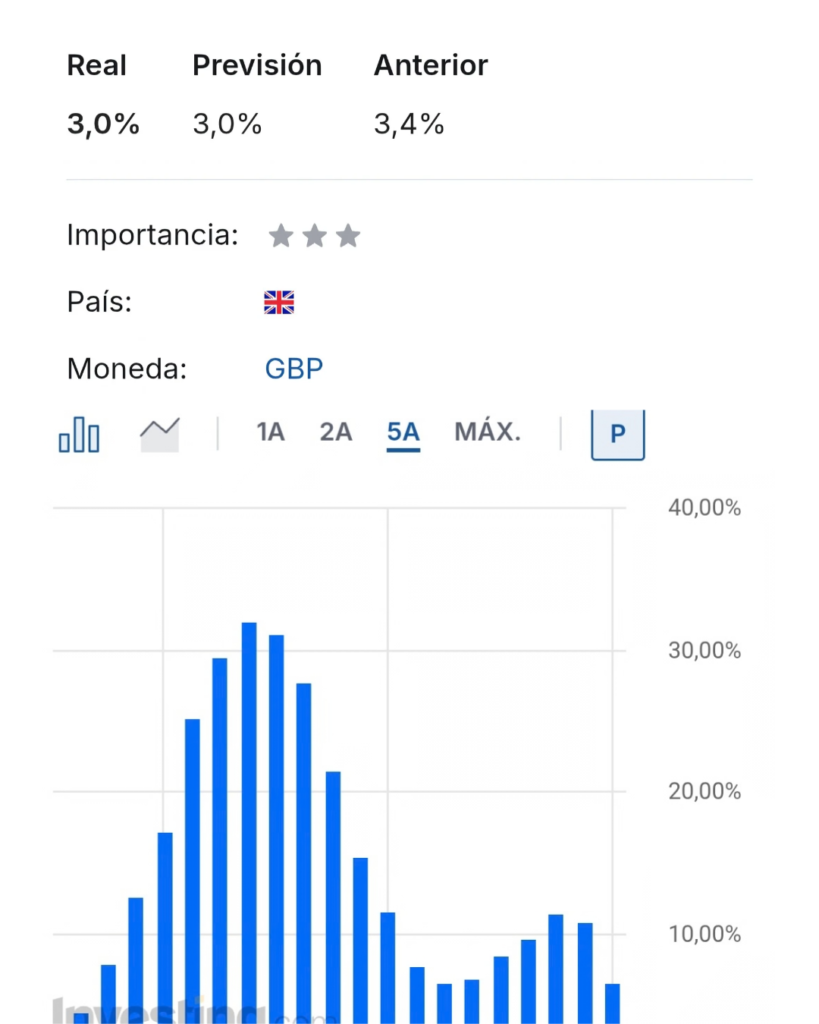Viewport: 819px width, 1024px height.
Task: Click the tallest bar in the chart
Action: pyautogui.click(x=249, y=820)
